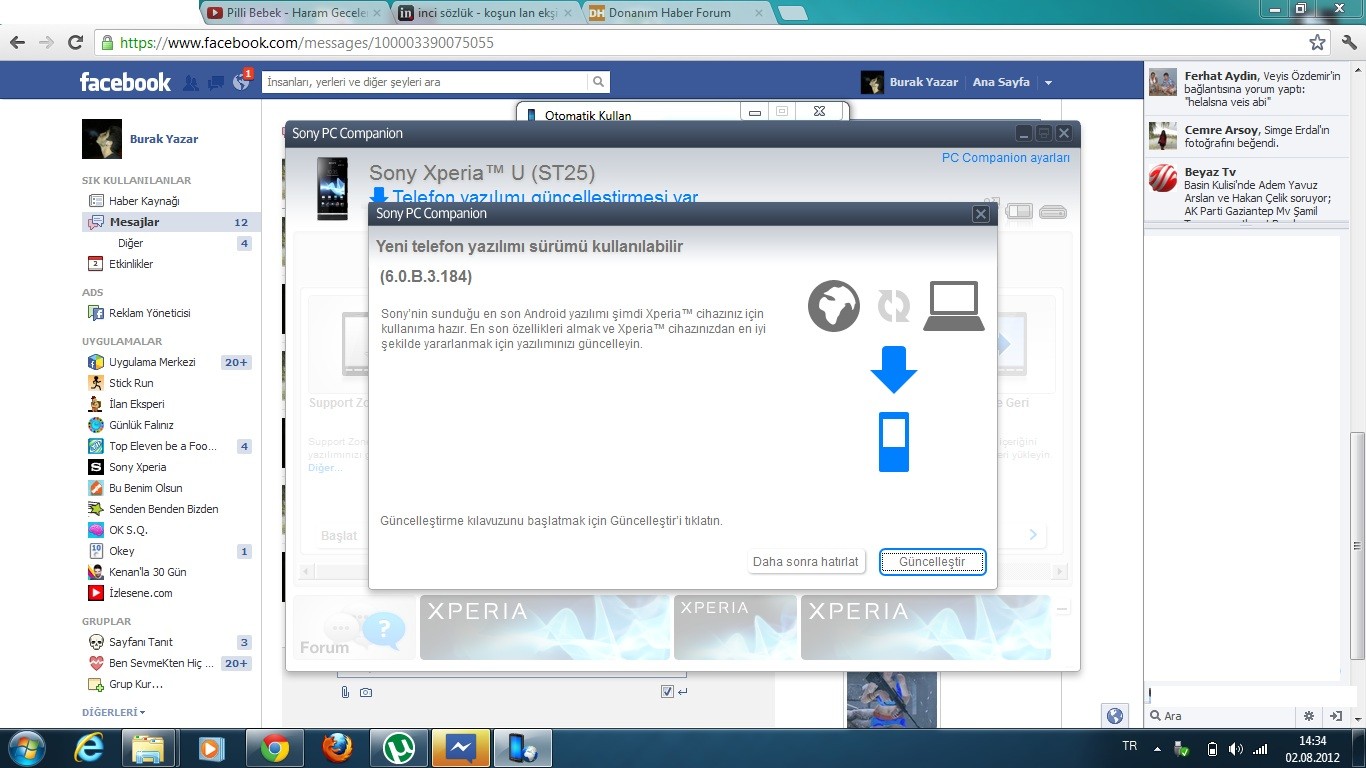Click Grup Kur… to create group
Viewport: 1366px width, 768px height.
tap(135, 685)
